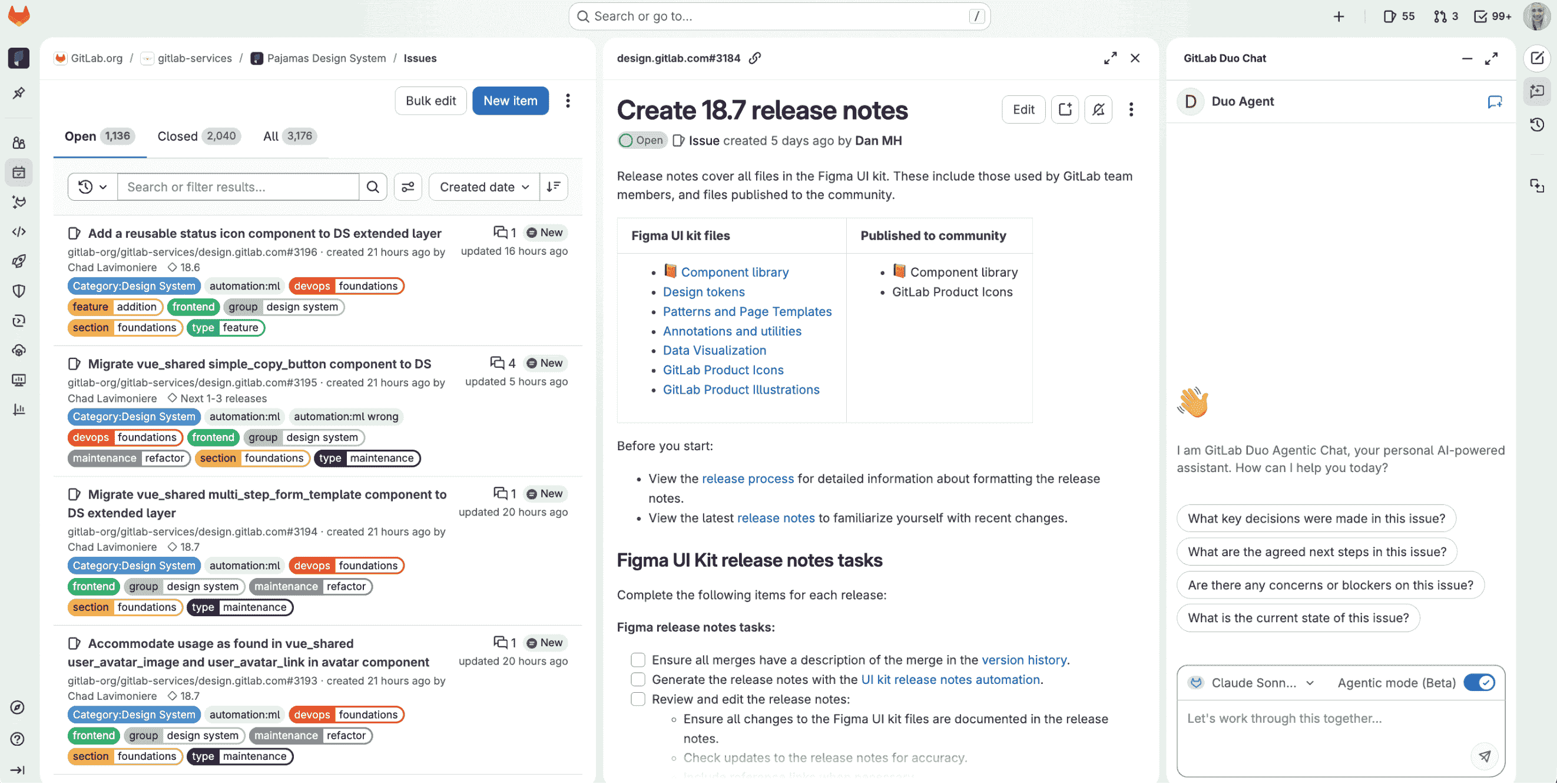Open the Analyze chart icon at sidebar bottom
The image size is (1557, 784).
click(19, 410)
